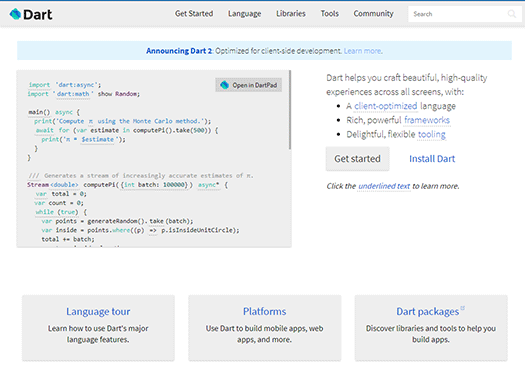The height and width of the screenshot is (383, 525).
Task: Click the 'main() async {' code line
Action: click(54, 112)
